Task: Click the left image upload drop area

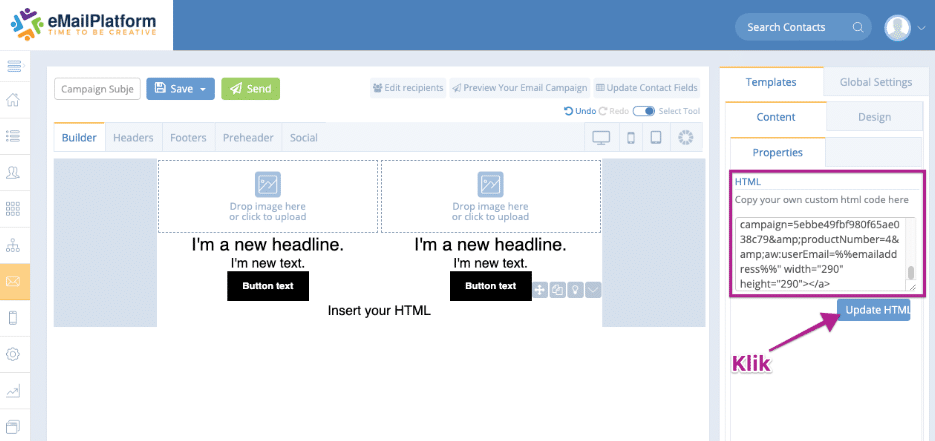Action: pos(268,197)
